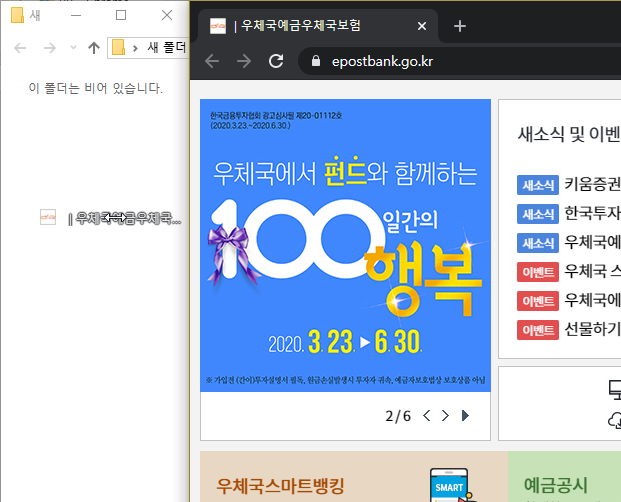The width and height of the screenshot is (621, 502).
Task: Open recent locations dropdown in File Explorer
Action: click(x=73, y=48)
